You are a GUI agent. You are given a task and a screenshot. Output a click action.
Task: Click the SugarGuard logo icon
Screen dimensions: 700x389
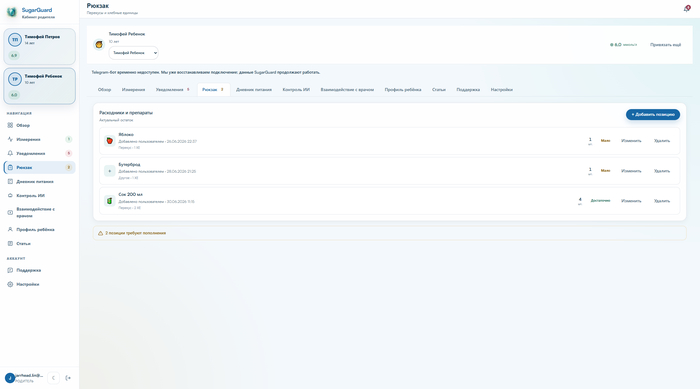pos(12,13)
